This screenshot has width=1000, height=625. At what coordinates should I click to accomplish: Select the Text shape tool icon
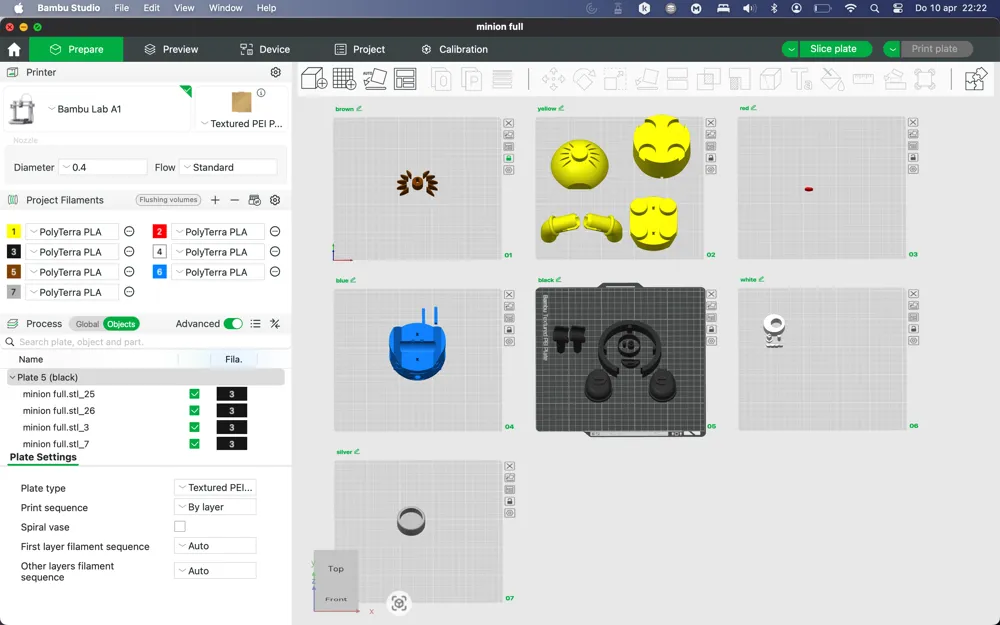pos(801,80)
